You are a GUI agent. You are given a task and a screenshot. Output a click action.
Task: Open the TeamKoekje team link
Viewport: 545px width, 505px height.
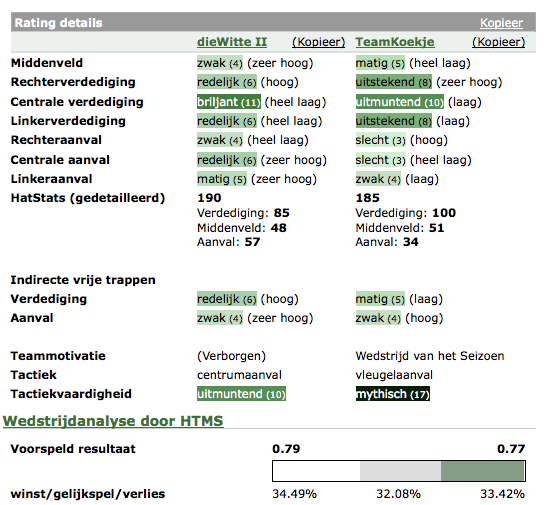(395, 42)
